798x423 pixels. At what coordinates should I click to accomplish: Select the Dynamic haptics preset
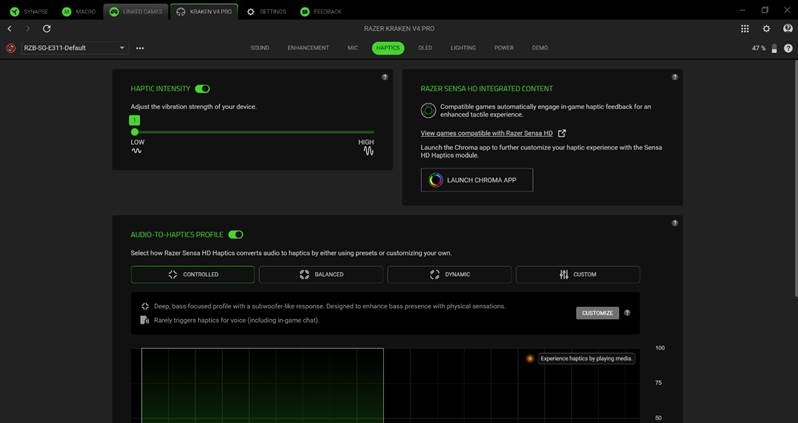point(449,274)
